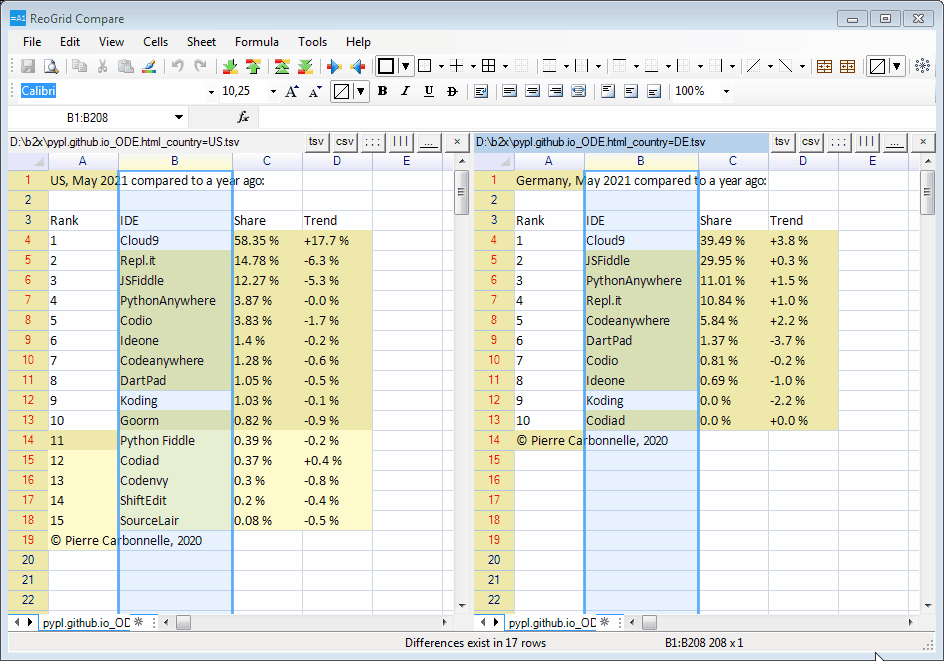
Task: Open fill color dropdown next to snowflake icon
Action: [x=896, y=66]
